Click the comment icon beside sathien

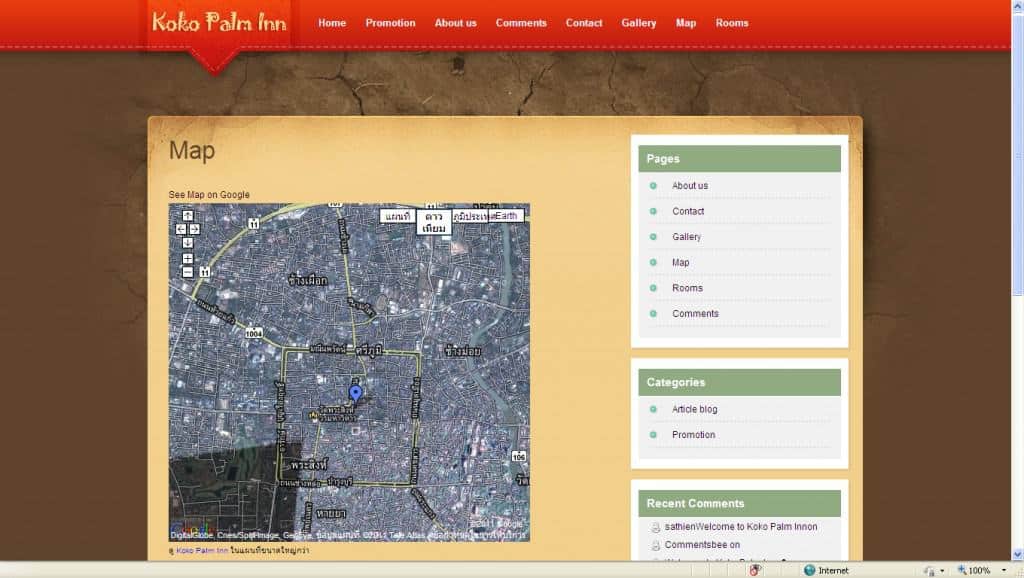656,527
